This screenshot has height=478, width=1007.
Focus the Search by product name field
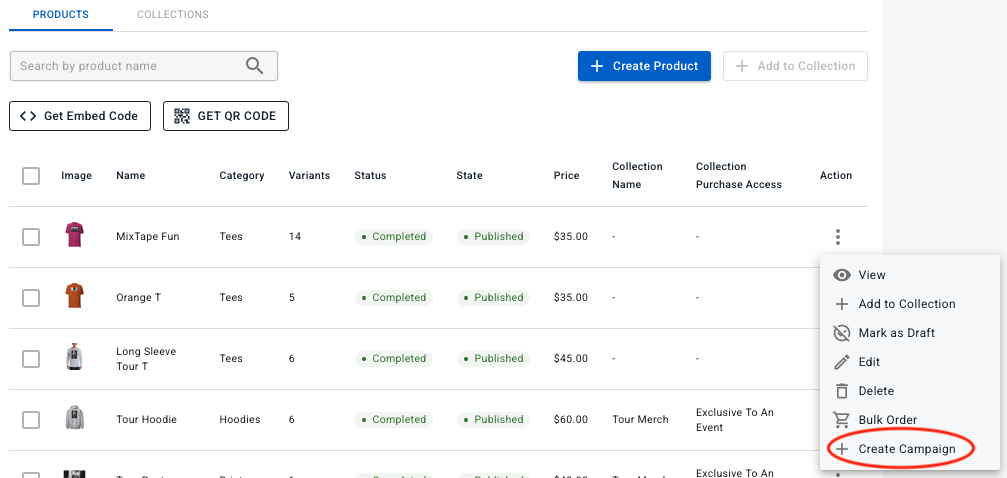tap(130, 66)
